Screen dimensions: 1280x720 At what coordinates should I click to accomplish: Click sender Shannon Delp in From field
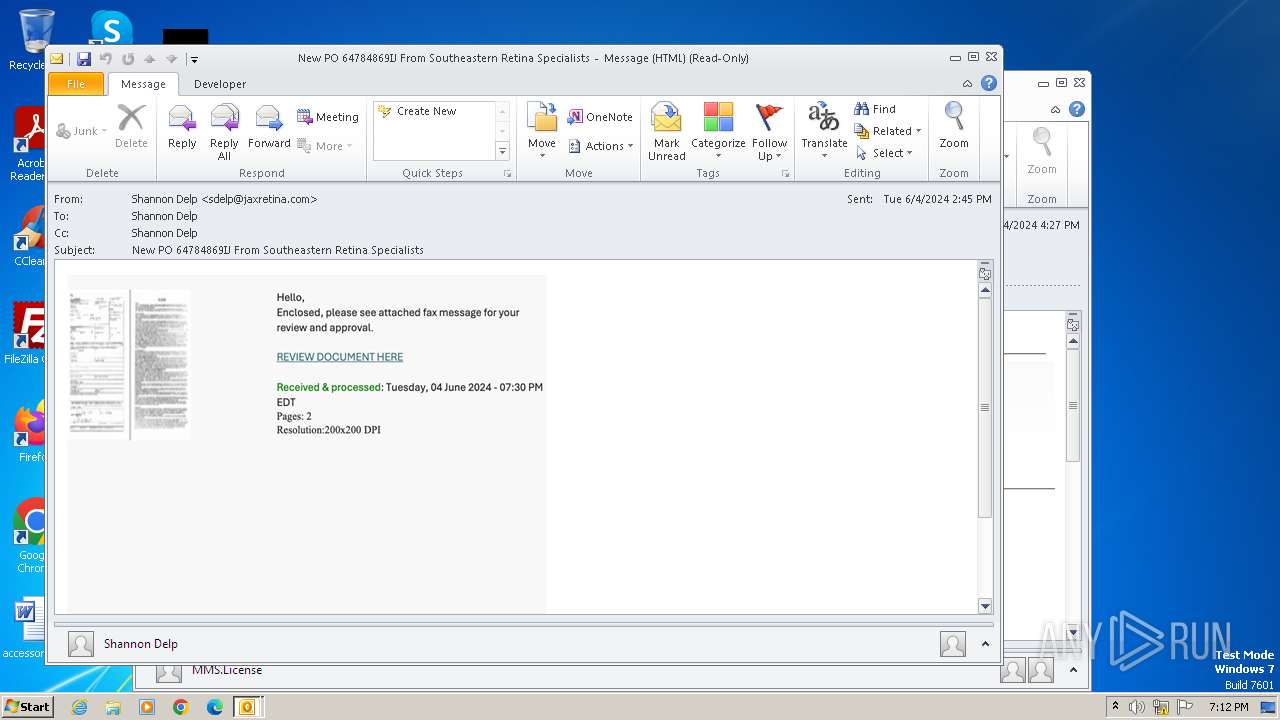pos(224,199)
